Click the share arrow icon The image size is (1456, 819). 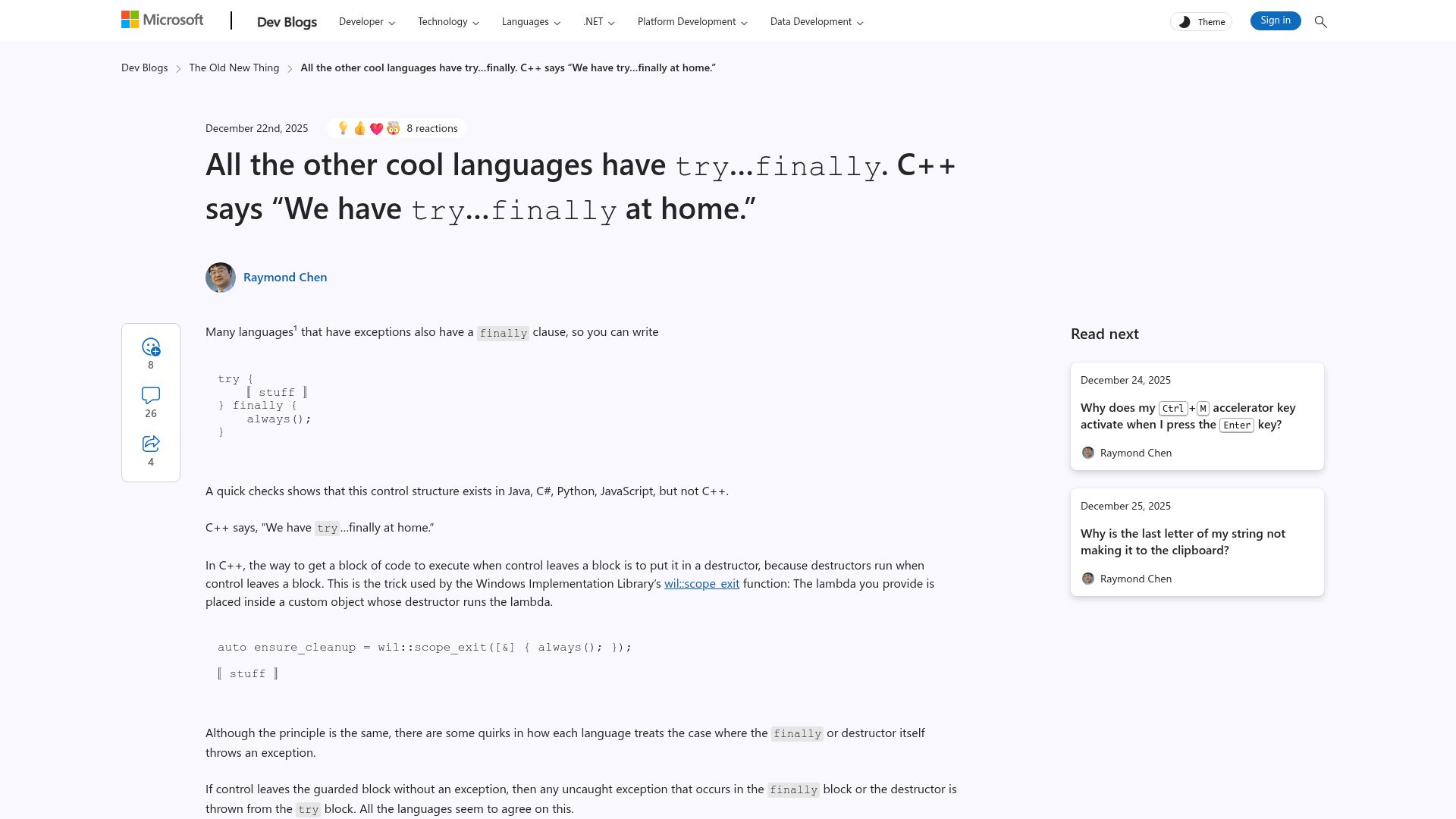coord(151,444)
